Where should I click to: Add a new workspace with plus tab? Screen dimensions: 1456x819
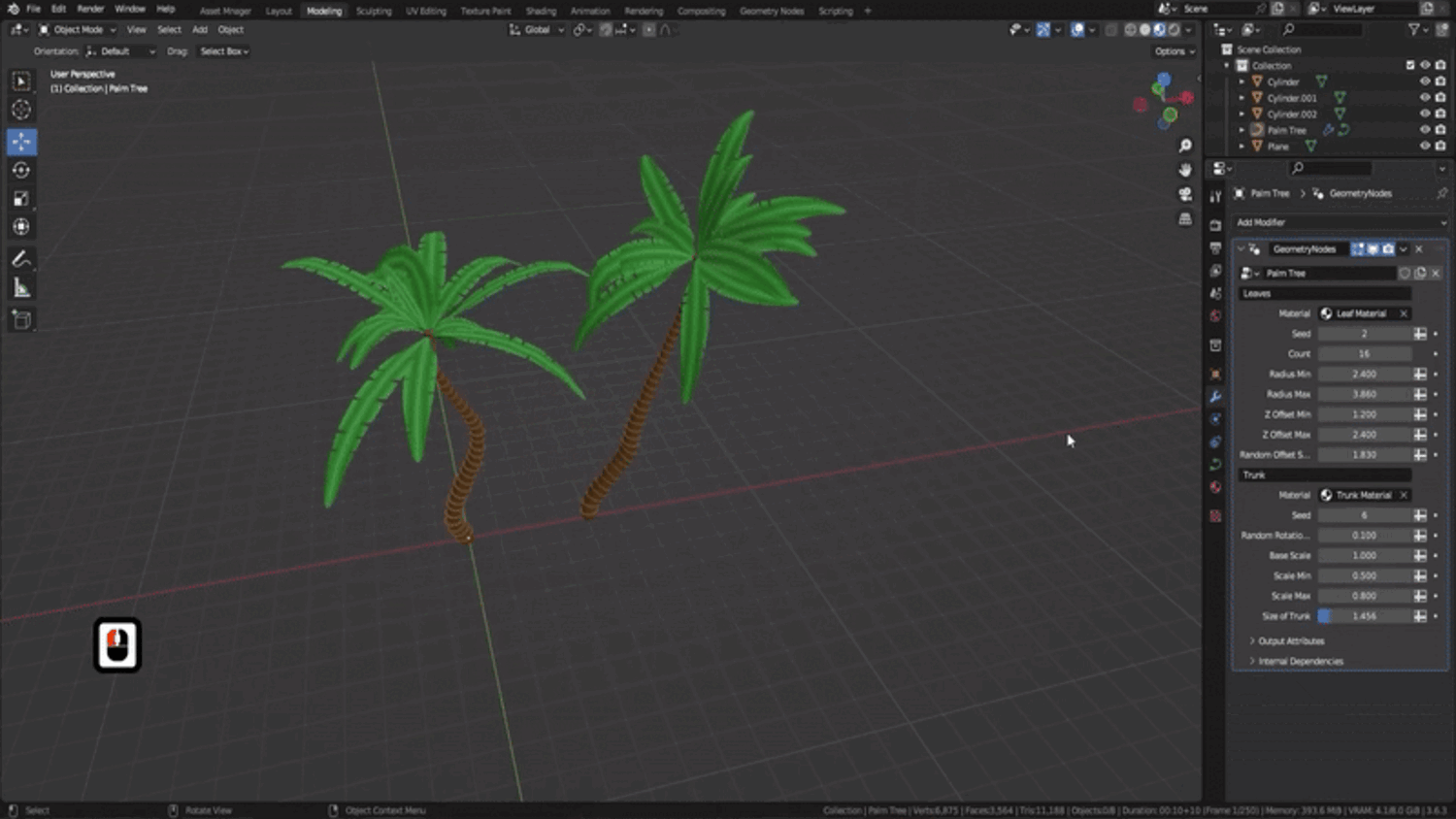coord(868,11)
